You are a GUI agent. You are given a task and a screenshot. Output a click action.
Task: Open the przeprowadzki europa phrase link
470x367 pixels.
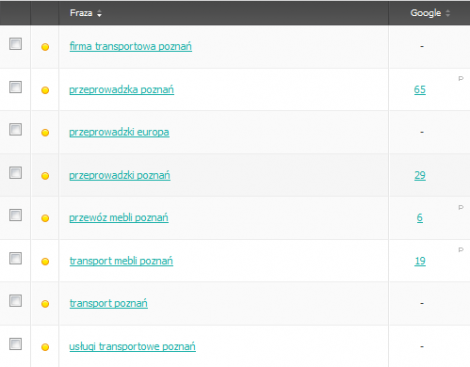(x=119, y=132)
